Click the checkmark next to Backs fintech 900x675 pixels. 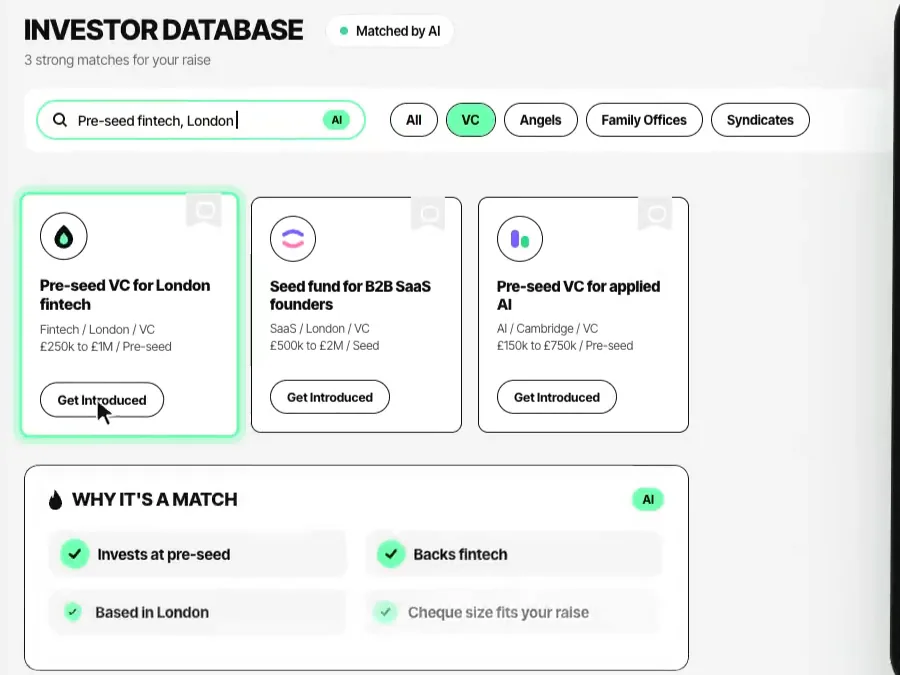pyautogui.click(x=391, y=554)
